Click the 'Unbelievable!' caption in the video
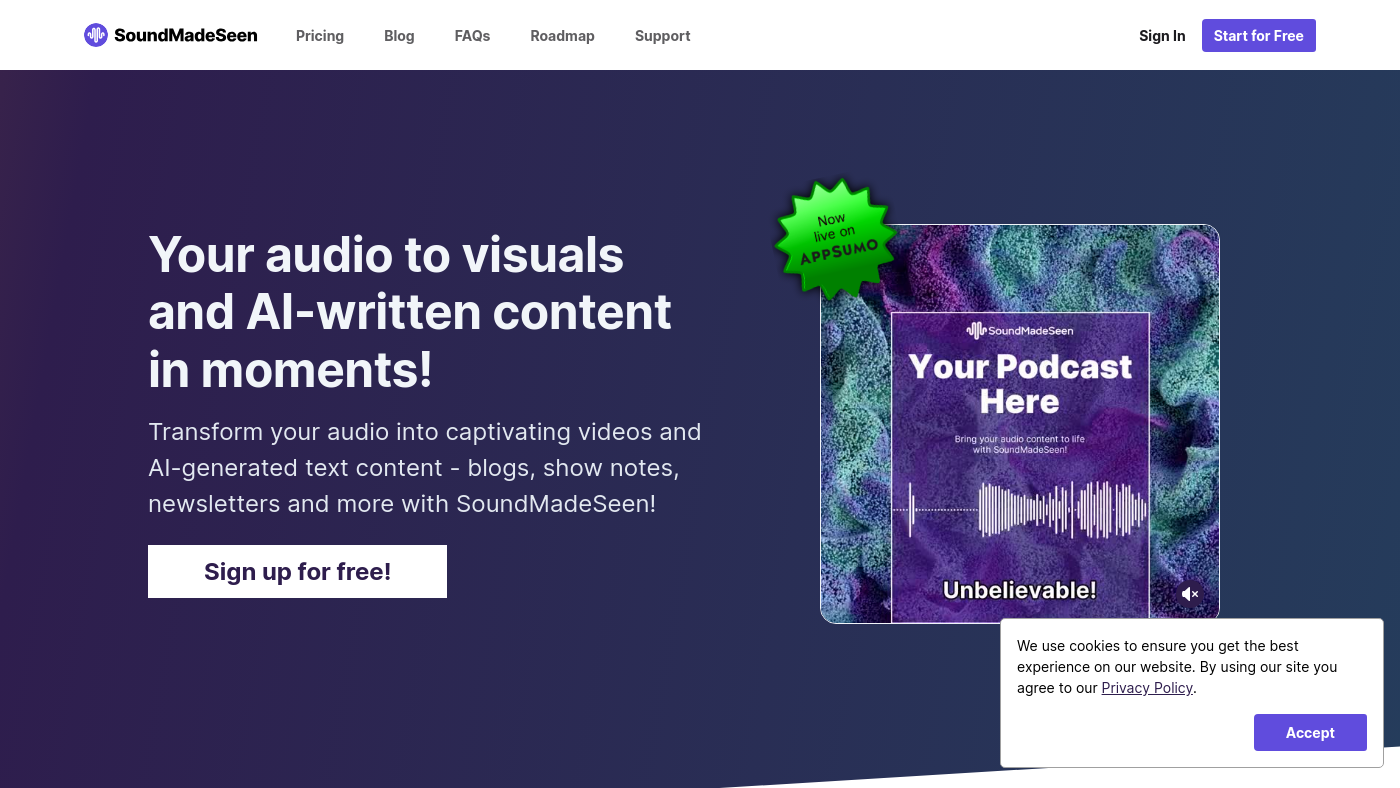Image resolution: width=1400 pixels, height=788 pixels. 1020,590
